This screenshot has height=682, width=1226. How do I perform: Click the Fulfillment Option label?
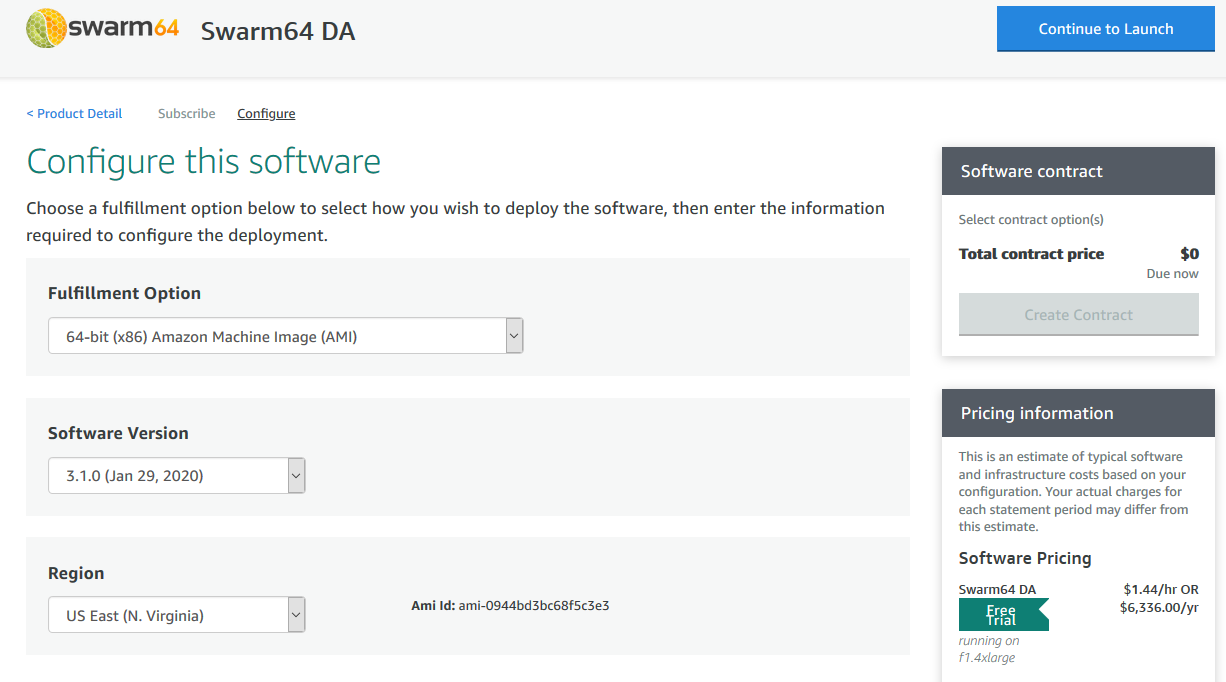point(124,293)
